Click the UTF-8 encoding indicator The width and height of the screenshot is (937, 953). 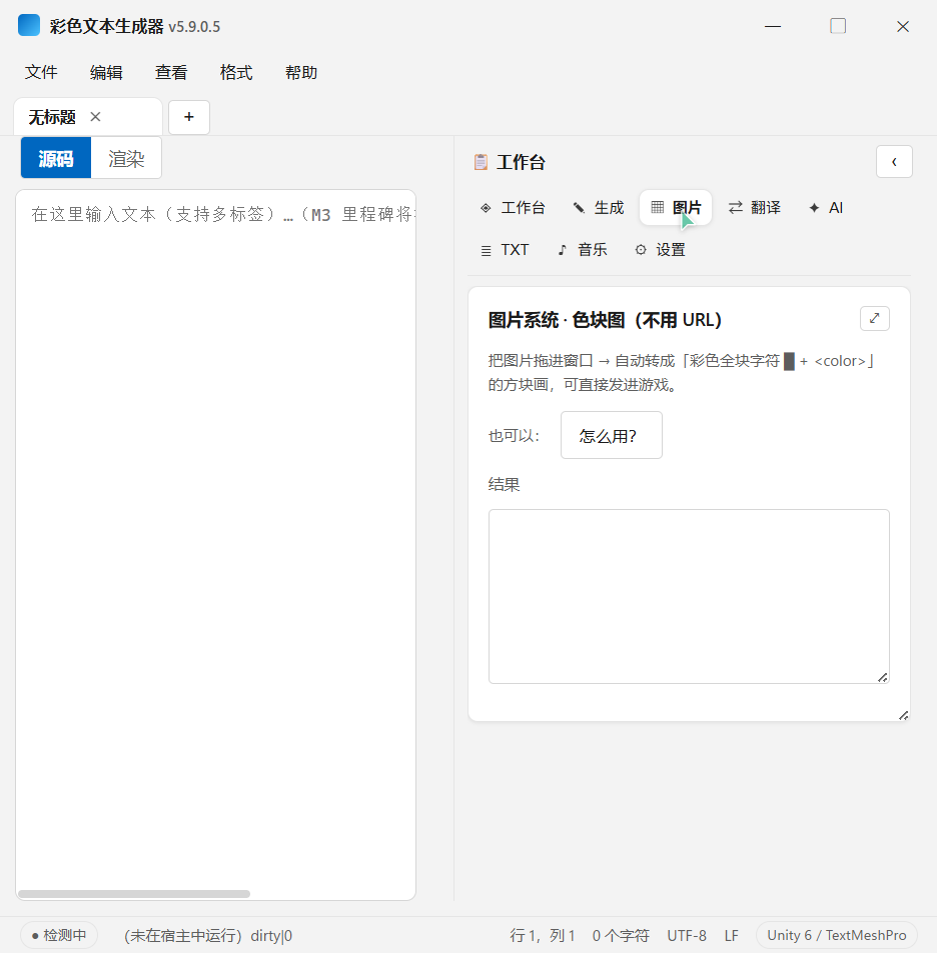687,935
